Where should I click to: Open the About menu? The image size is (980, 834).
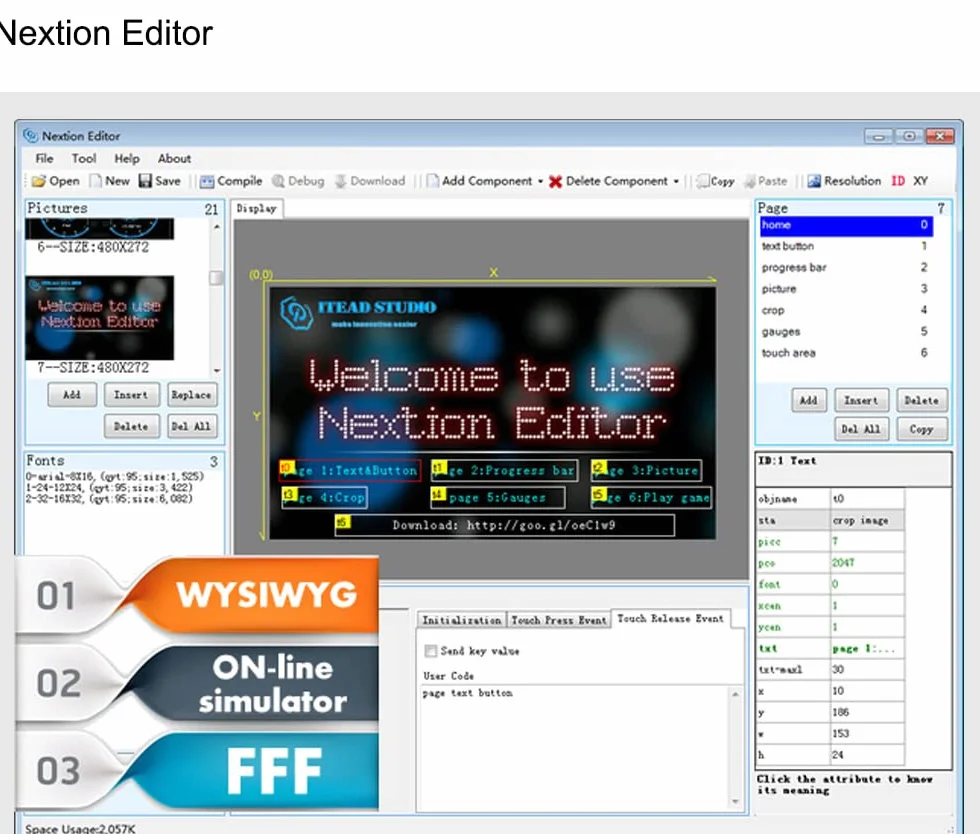[x=174, y=158]
